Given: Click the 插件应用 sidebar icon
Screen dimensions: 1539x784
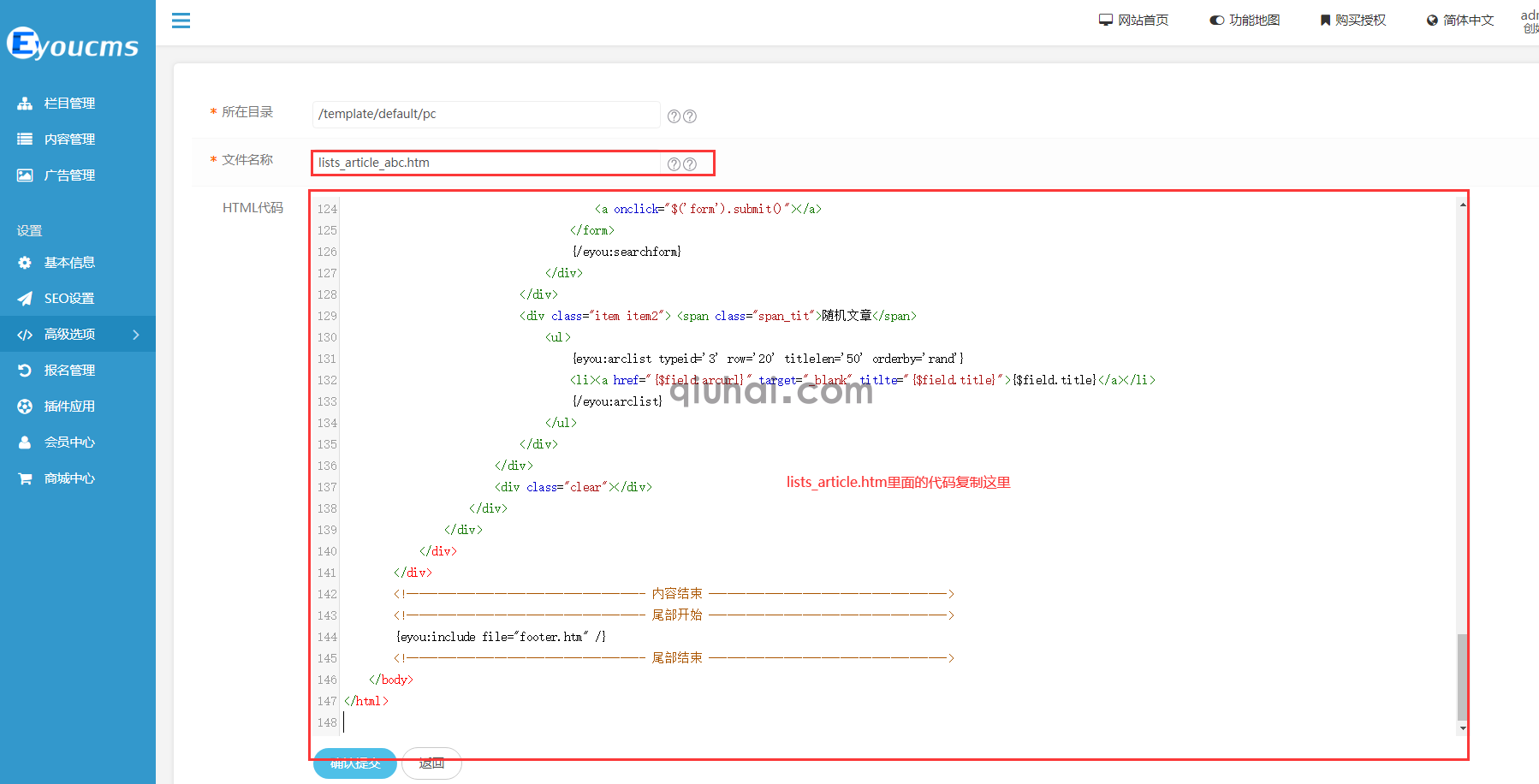Looking at the screenshot, I should tap(25, 407).
